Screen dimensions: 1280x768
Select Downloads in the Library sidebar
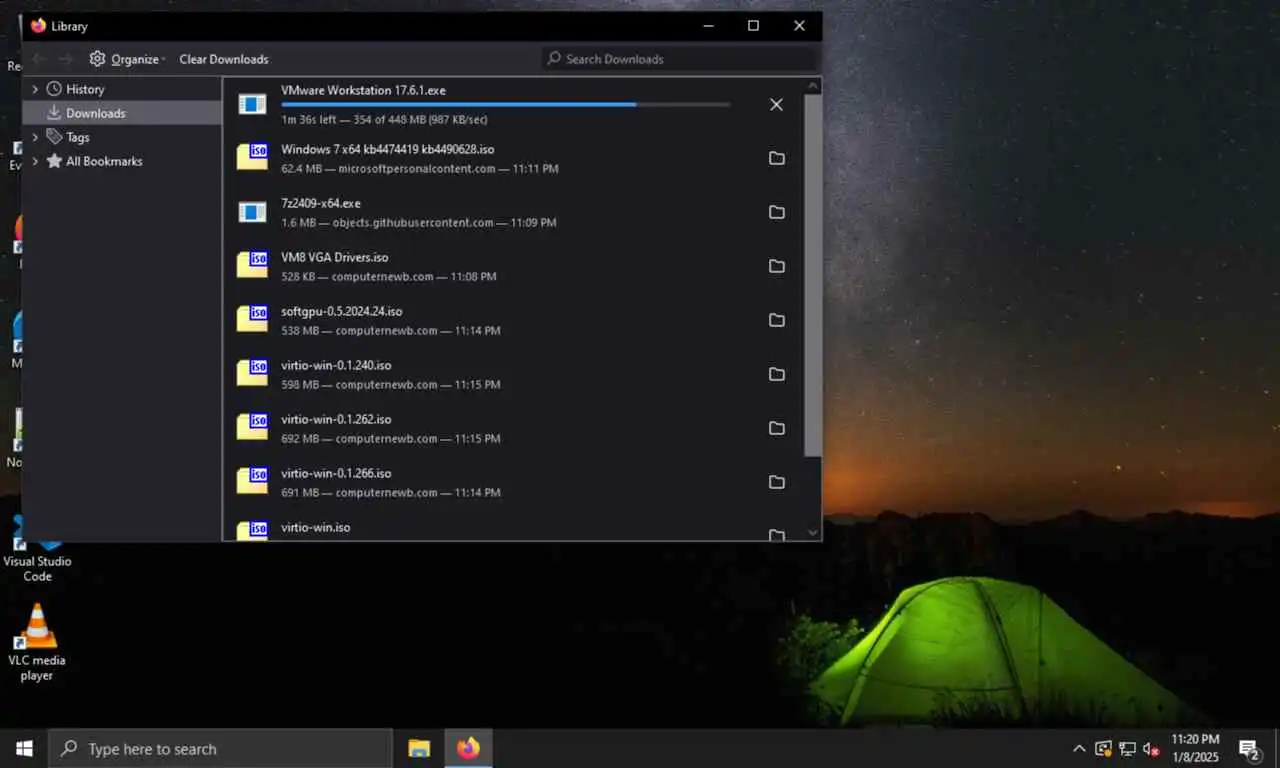point(122,113)
